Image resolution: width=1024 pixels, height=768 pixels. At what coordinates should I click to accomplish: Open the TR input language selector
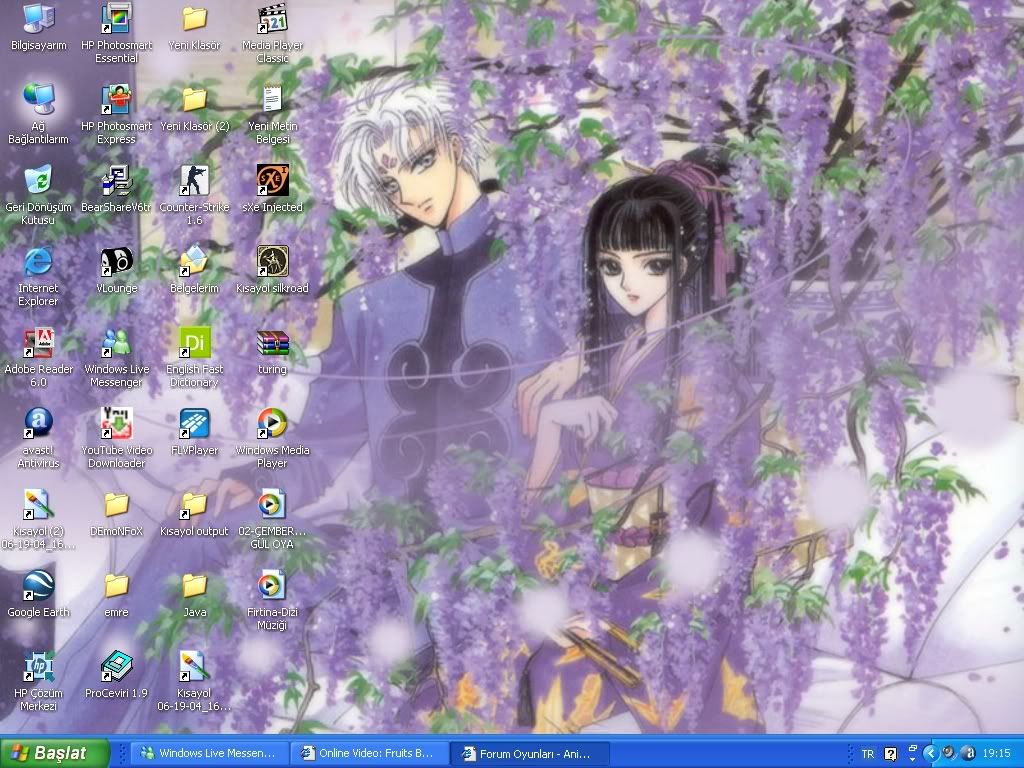pos(867,754)
